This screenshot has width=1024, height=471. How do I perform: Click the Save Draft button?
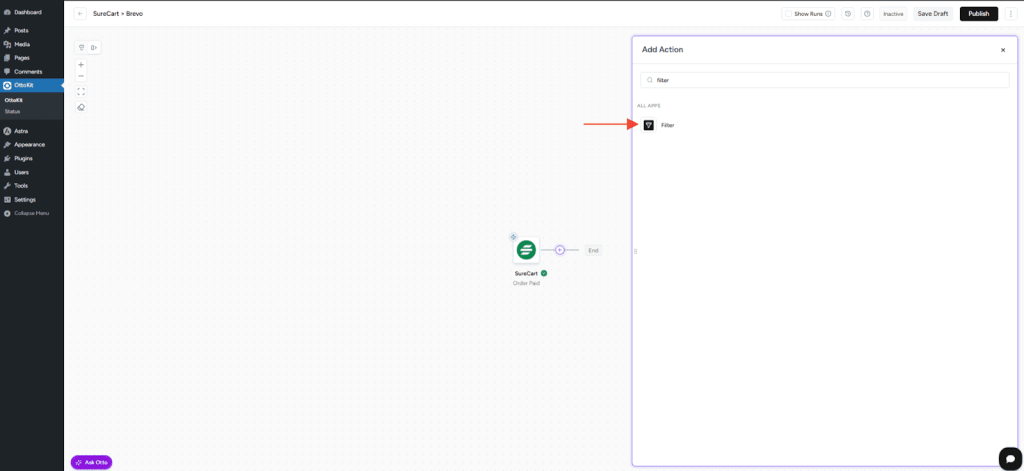[x=932, y=14]
